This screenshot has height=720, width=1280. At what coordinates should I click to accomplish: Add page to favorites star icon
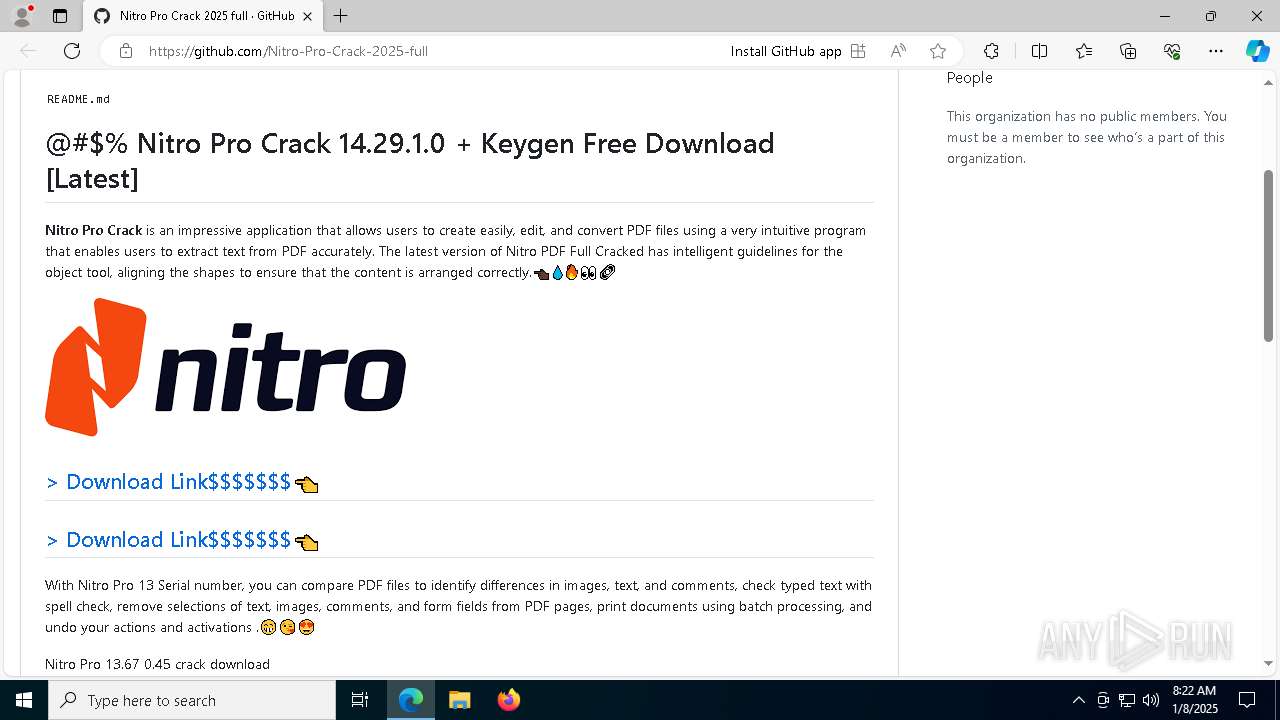[937, 51]
